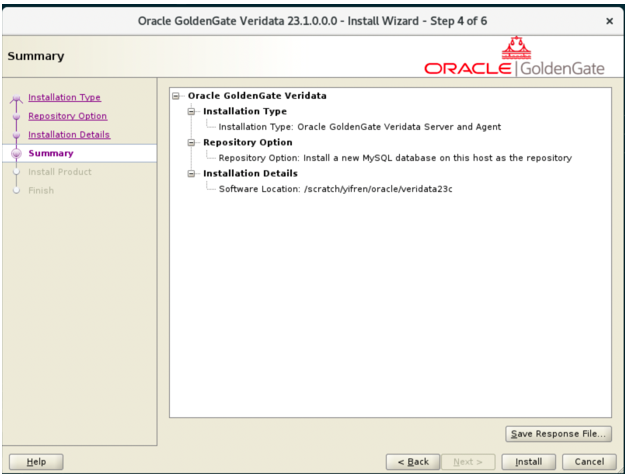This screenshot has width=625, height=475.
Task: Select the Summary step in sidebar
Action: 51,153
